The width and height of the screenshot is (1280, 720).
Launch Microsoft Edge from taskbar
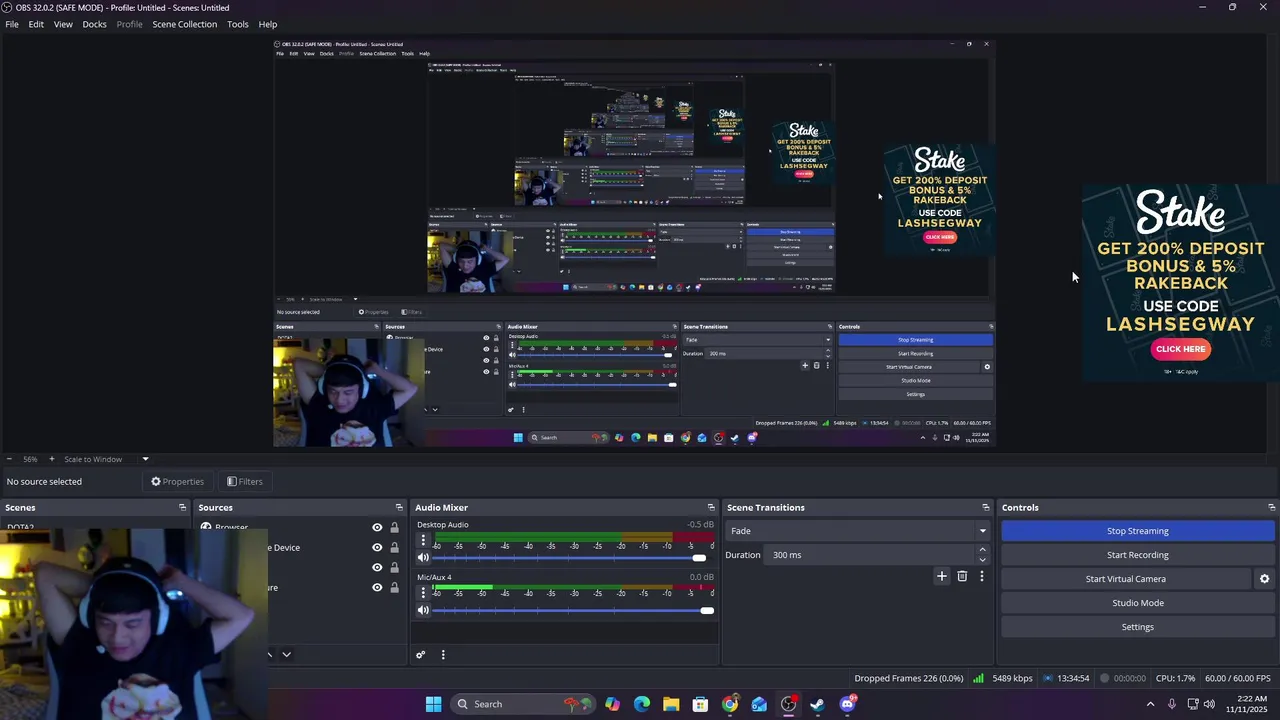click(642, 704)
